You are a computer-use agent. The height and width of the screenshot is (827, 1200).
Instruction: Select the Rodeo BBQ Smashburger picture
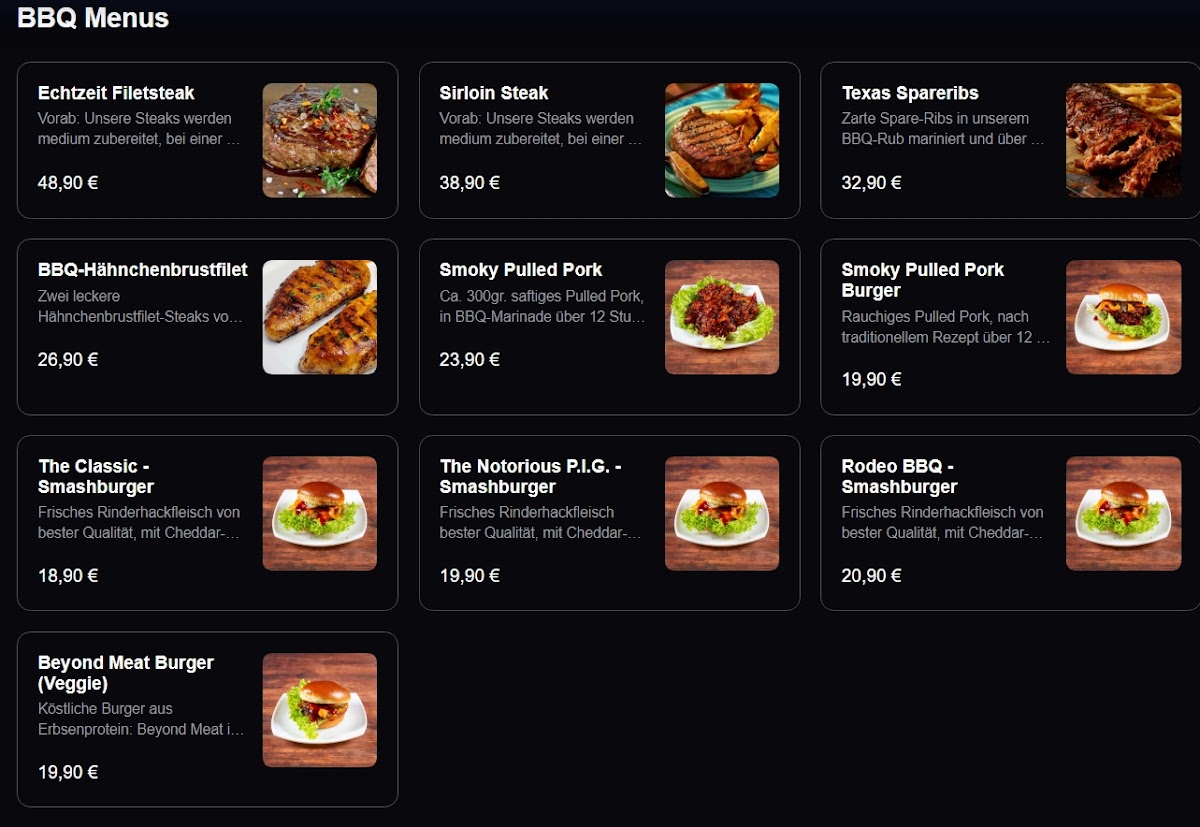point(1123,514)
